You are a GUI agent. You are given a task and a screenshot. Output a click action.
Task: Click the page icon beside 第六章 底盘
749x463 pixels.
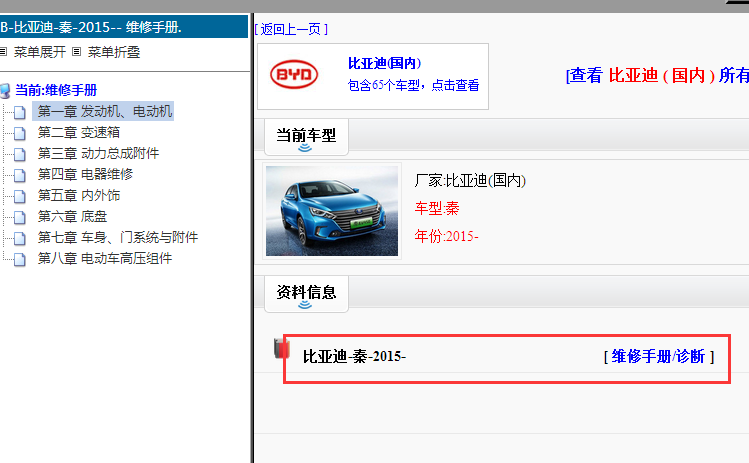pyautogui.click(x=20, y=217)
